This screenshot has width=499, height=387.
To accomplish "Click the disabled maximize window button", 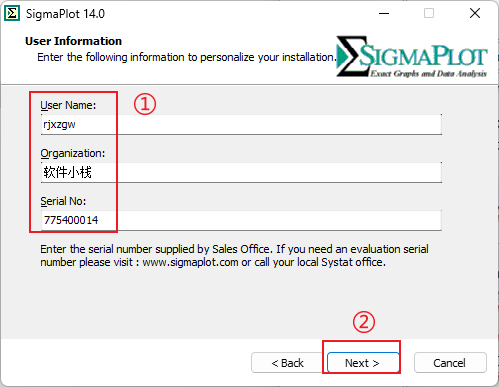I will [429, 14].
